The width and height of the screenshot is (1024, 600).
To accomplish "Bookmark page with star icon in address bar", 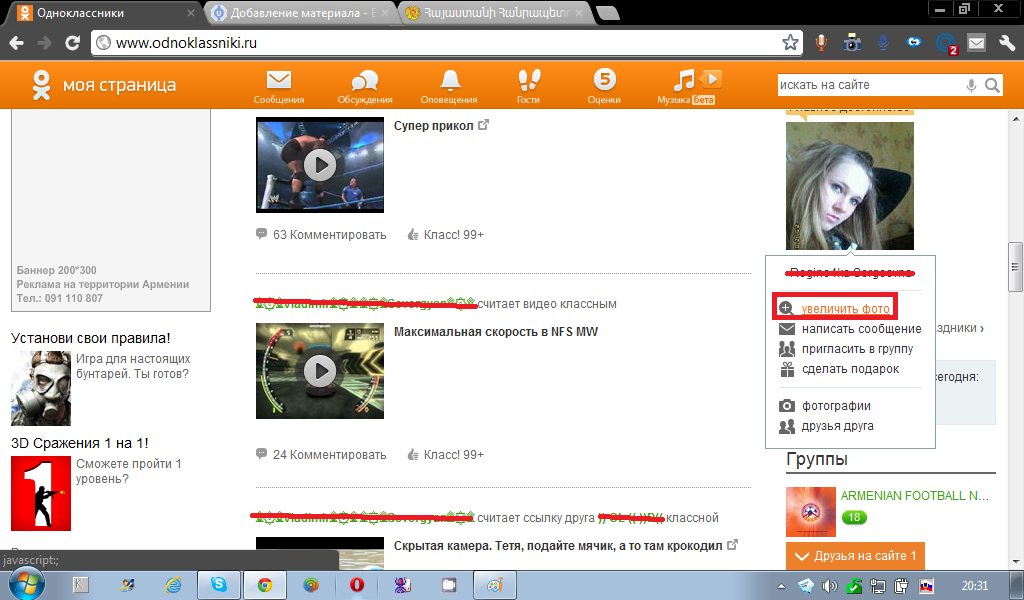I will [790, 43].
